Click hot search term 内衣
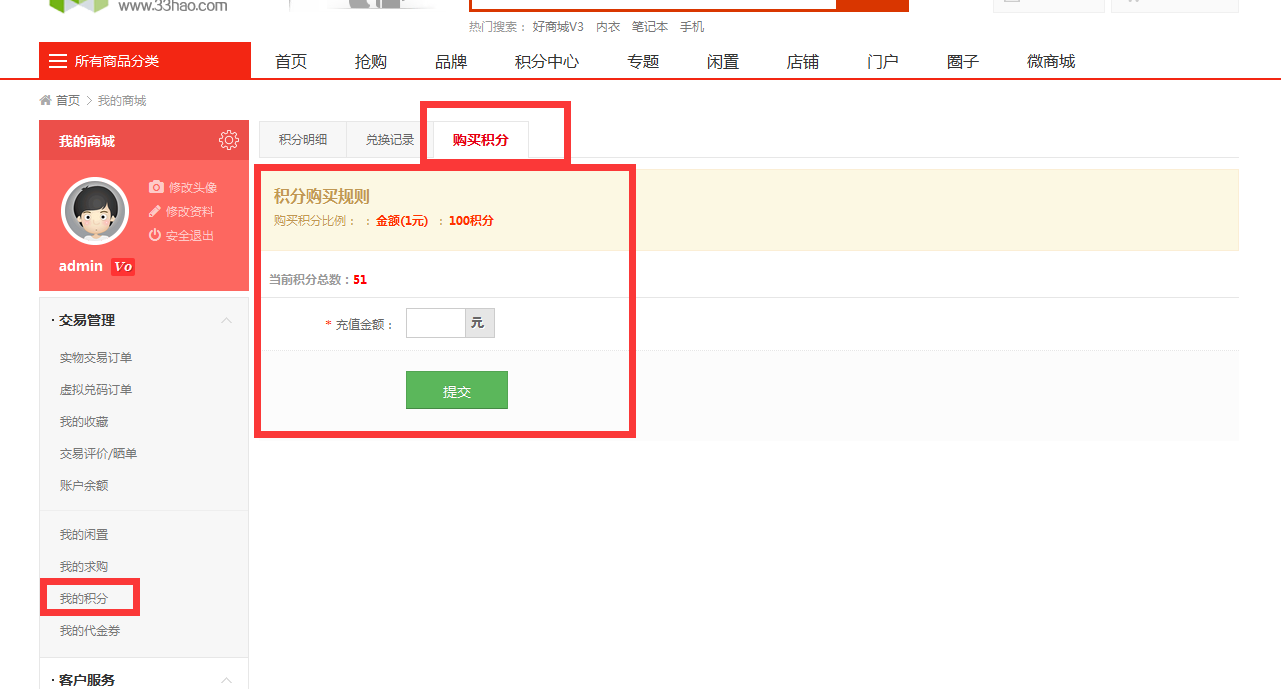Screen dimensions: 1281x689 [608, 27]
